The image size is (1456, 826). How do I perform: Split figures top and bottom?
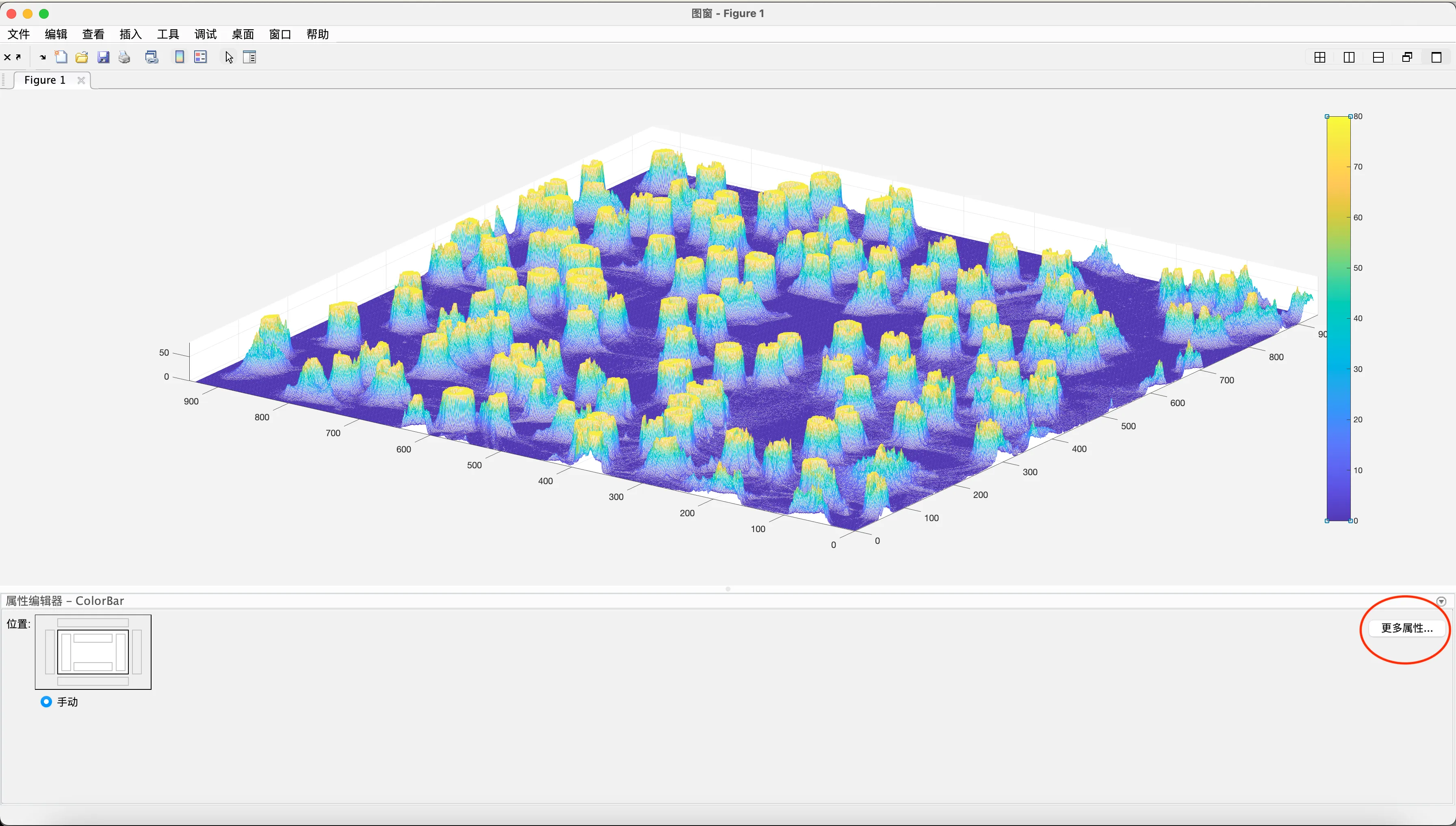point(1378,57)
